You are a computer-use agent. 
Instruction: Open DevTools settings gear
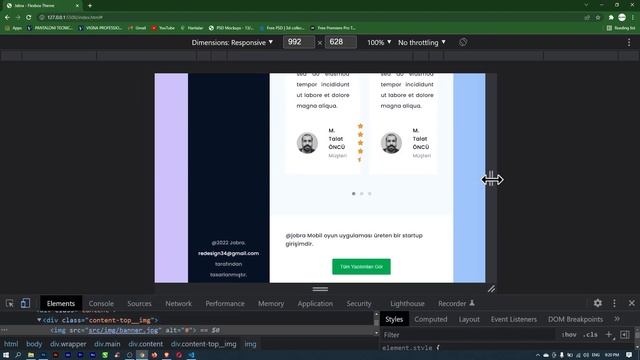(x=598, y=303)
